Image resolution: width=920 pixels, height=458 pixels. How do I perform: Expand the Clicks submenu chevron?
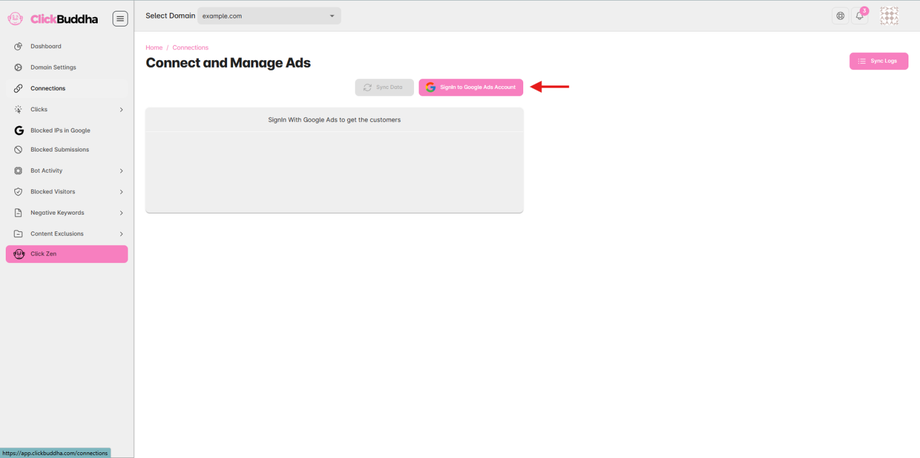click(121, 110)
